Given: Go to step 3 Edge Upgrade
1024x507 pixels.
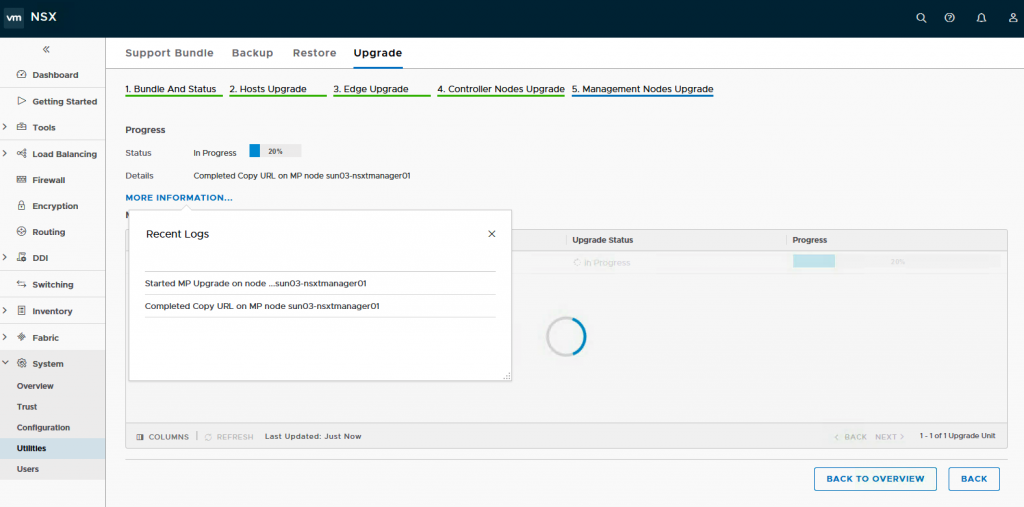Looking at the screenshot, I should (371, 89).
